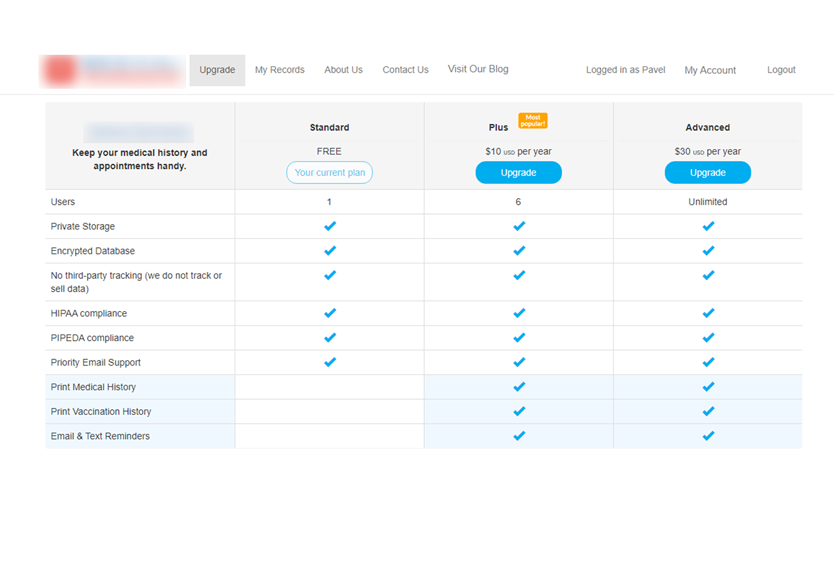Click Advanced plan Email & Text Reminders checkmark
The height and width of the screenshot is (564, 834).
click(708, 436)
